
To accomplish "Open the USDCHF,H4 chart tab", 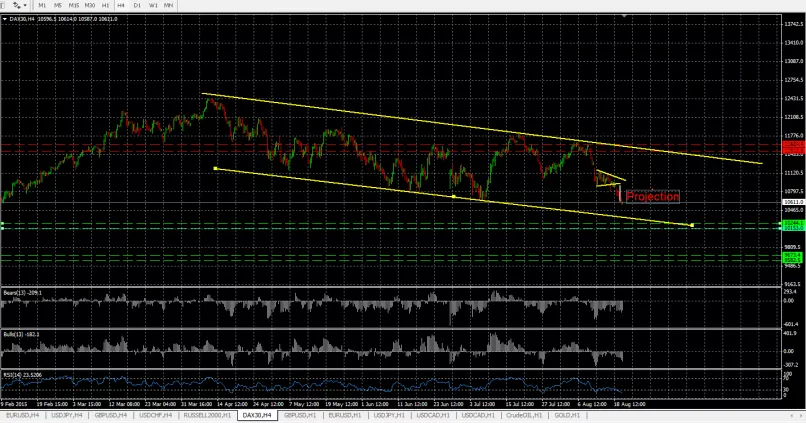I will 155,415.
